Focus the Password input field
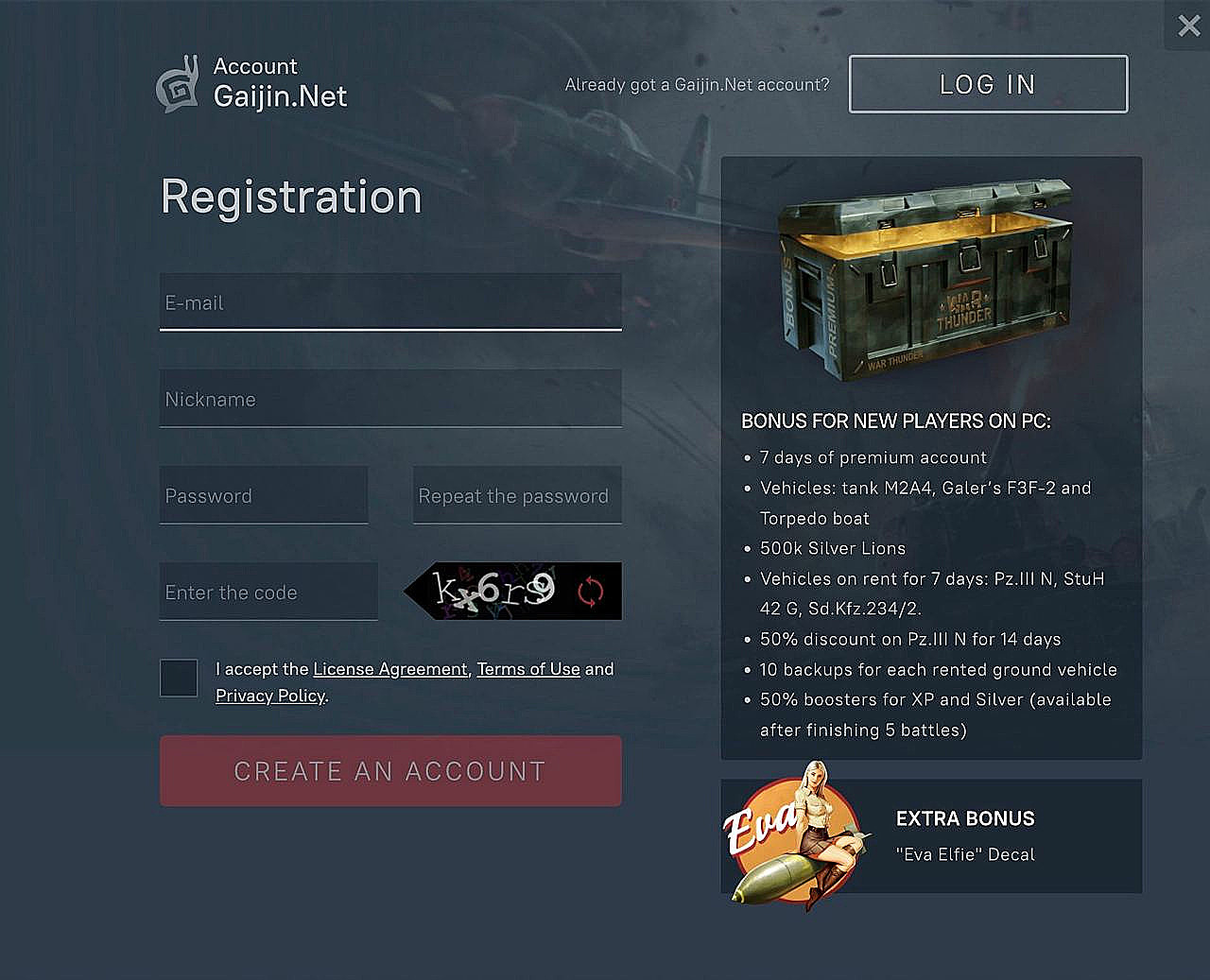The height and width of the screenshot is (980, 1210). pos(264,495)
